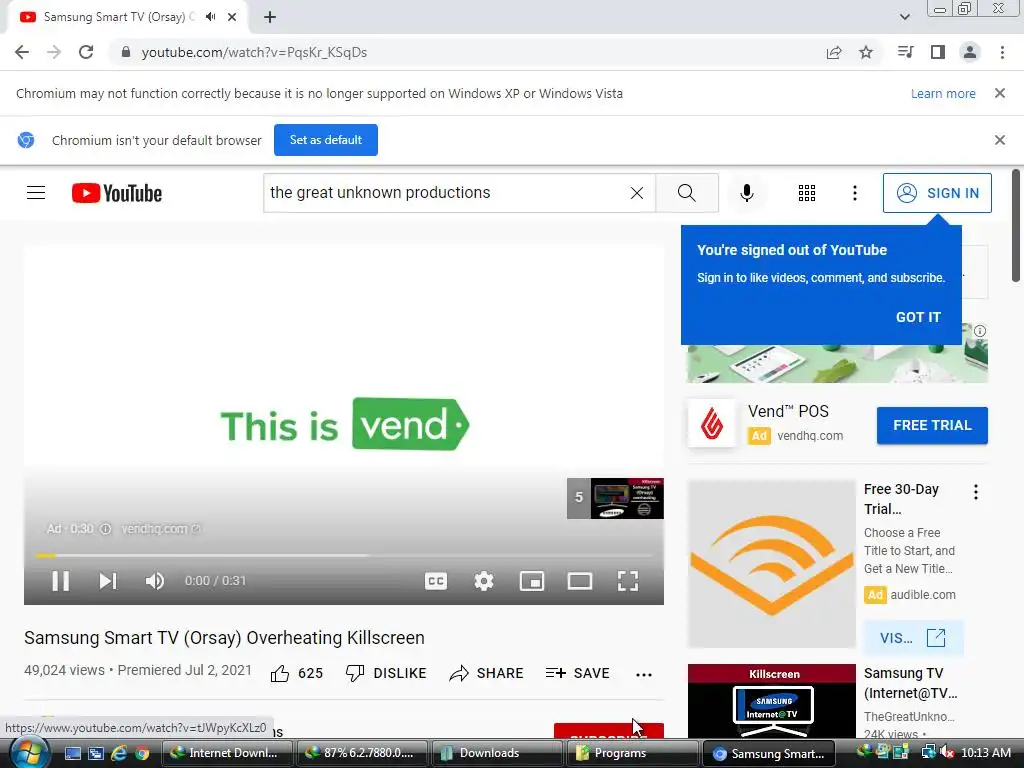The height and width of the screenshot is (768, 1024).
Task: Dismiss the unsupported Windows warning bar
Action: coord(999,93)
